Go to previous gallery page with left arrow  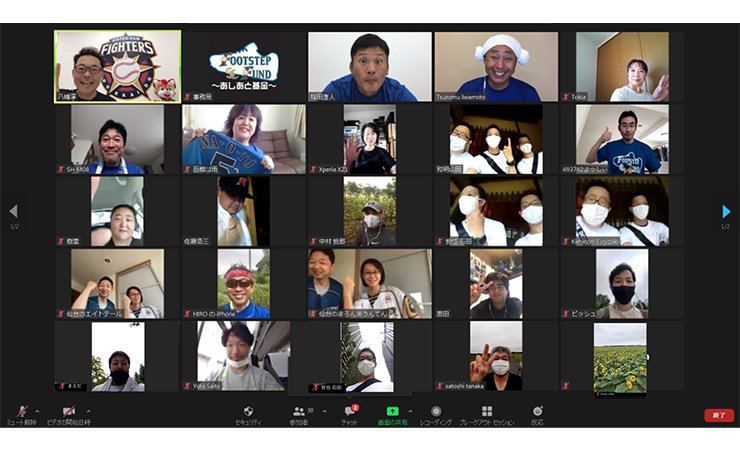click(x=13, y=211)
